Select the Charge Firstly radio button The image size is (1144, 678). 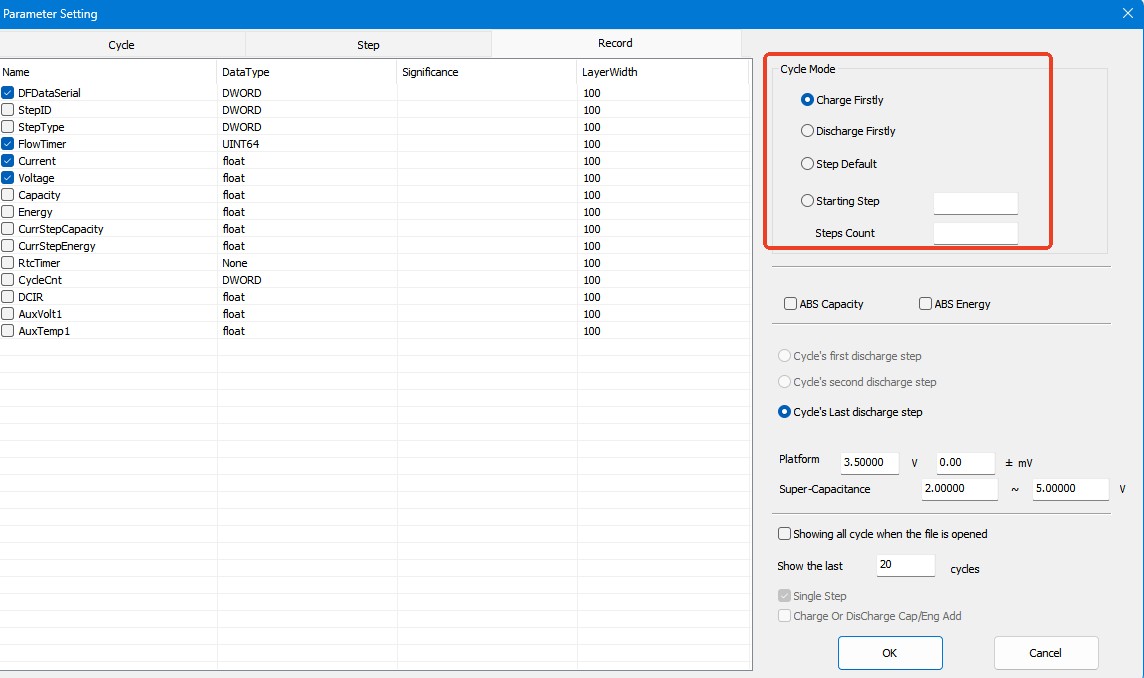pyautogui.click(x=807, y=99)
